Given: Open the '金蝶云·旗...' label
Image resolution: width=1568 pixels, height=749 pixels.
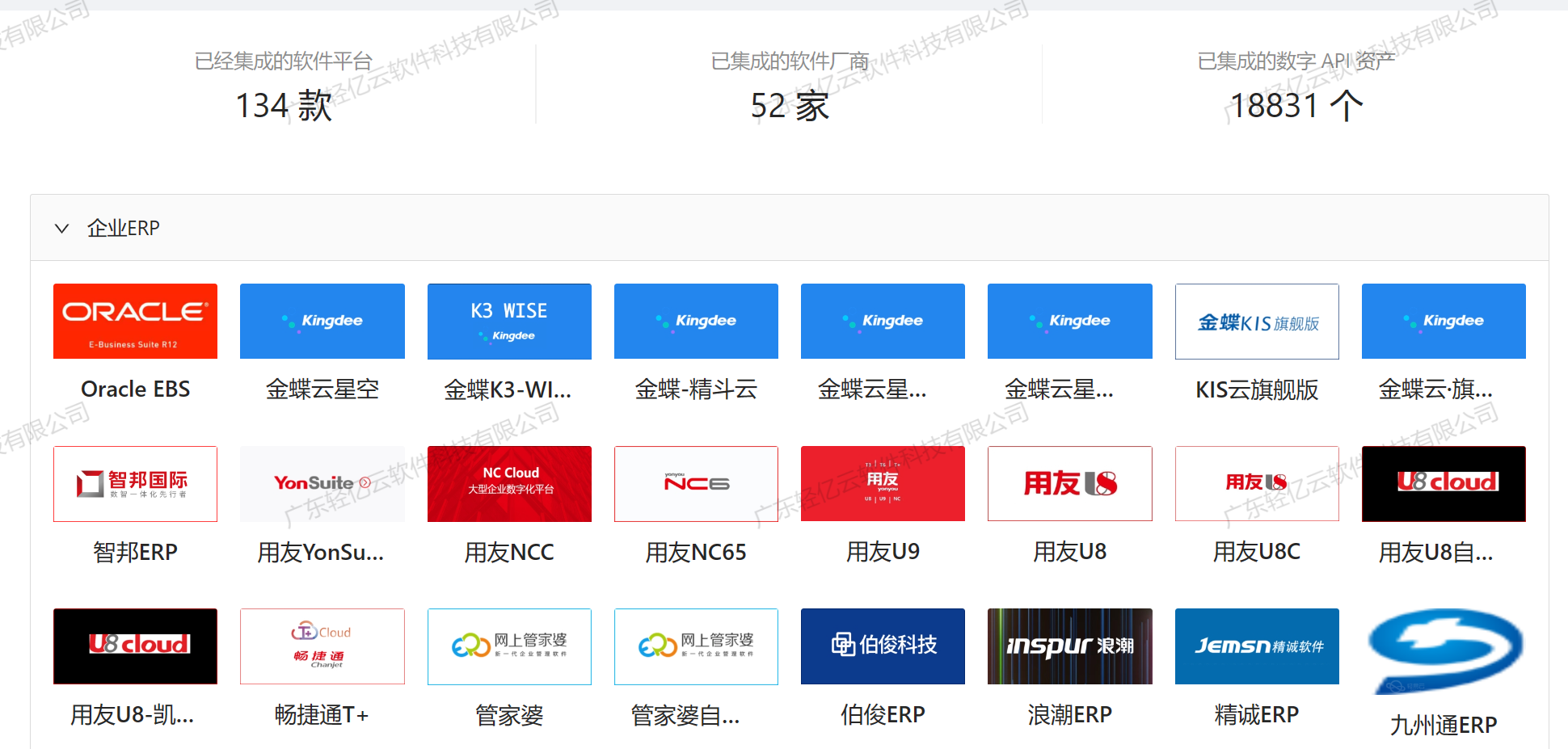Looking at the screenshot, I should coord(1435,389).
